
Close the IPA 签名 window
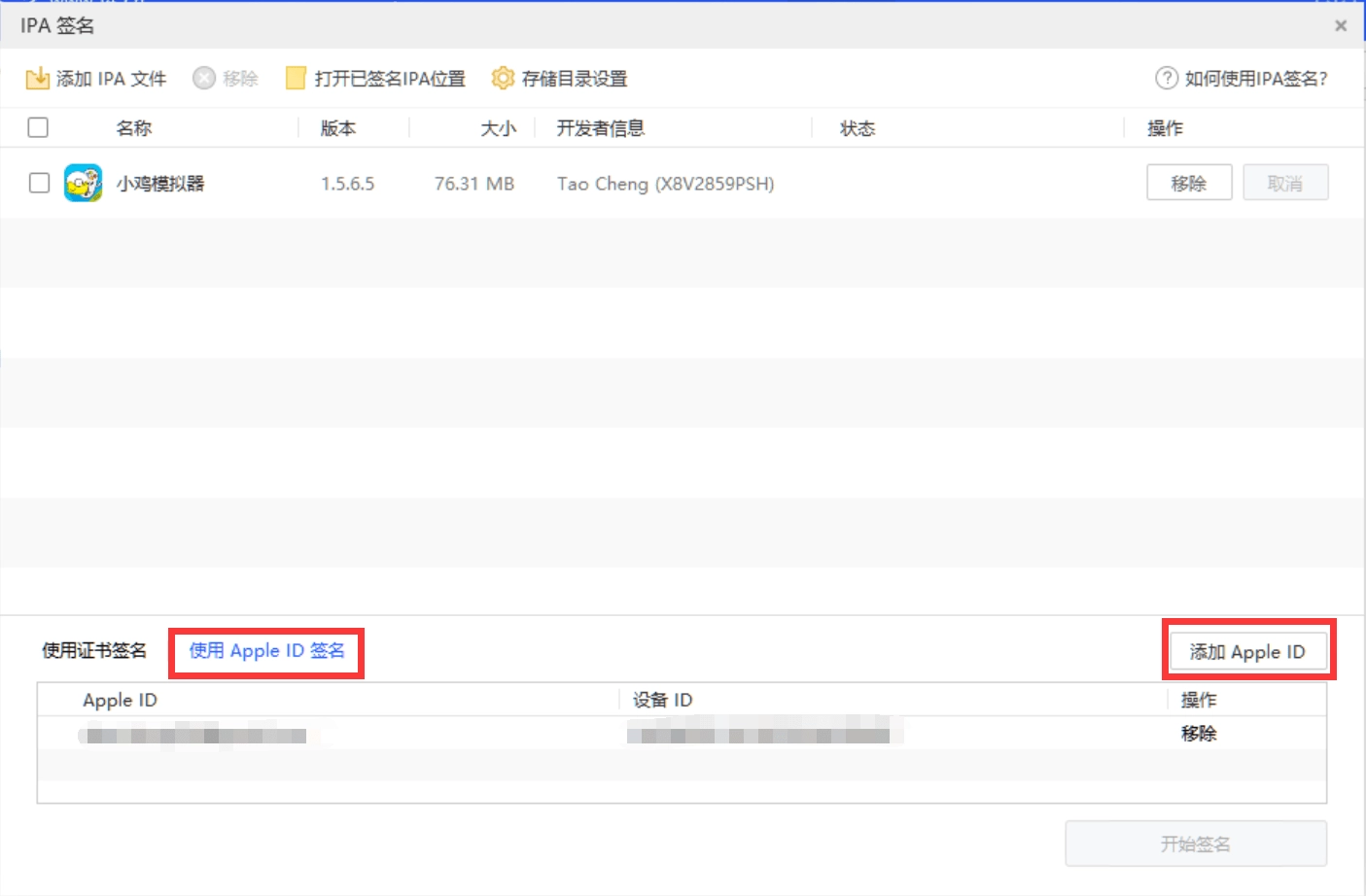coord(1341,26)
